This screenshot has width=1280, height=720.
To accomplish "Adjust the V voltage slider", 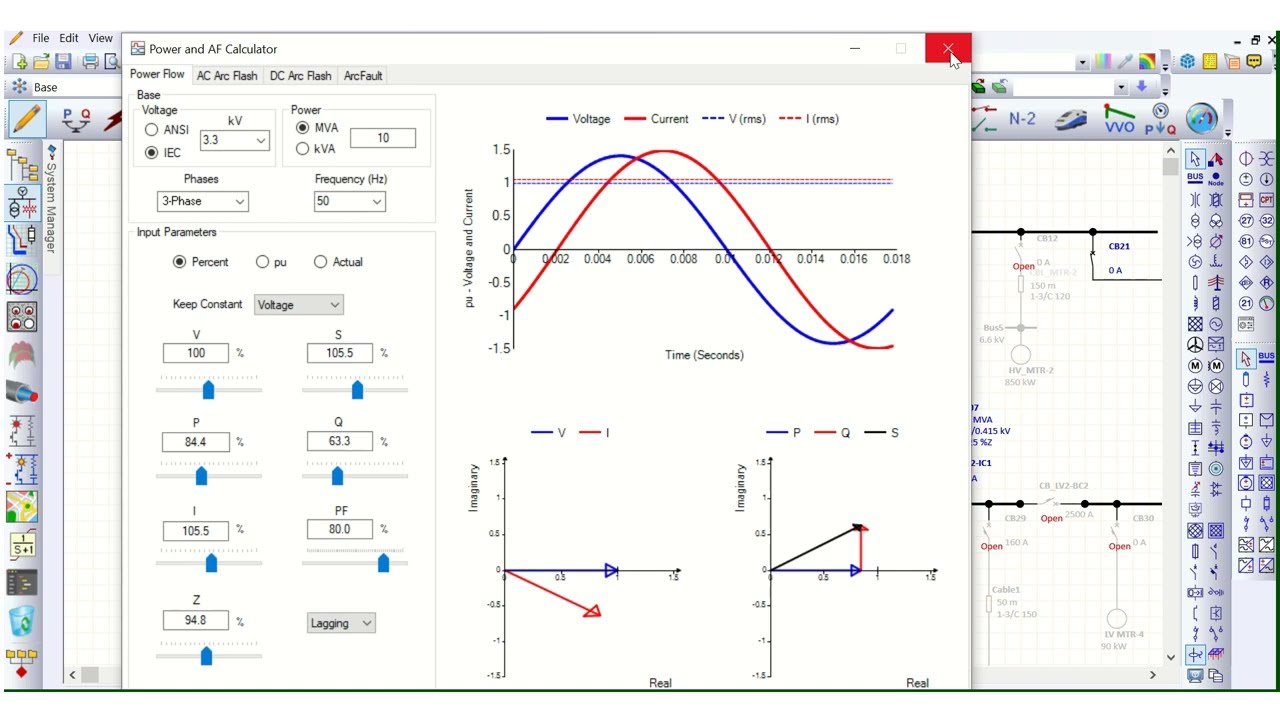I will (208, 389).
